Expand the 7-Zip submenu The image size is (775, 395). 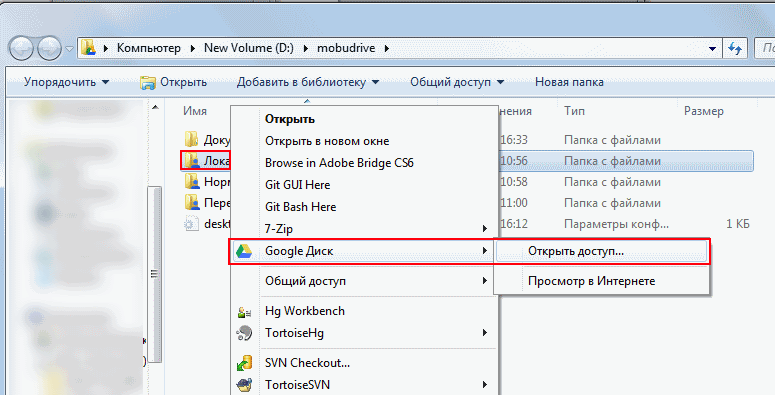365,229
